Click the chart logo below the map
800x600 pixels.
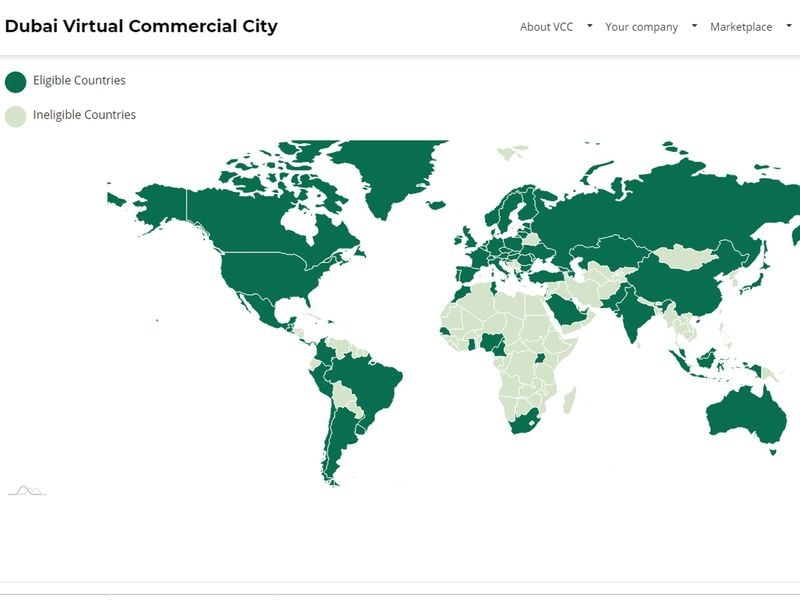[27, 490]
